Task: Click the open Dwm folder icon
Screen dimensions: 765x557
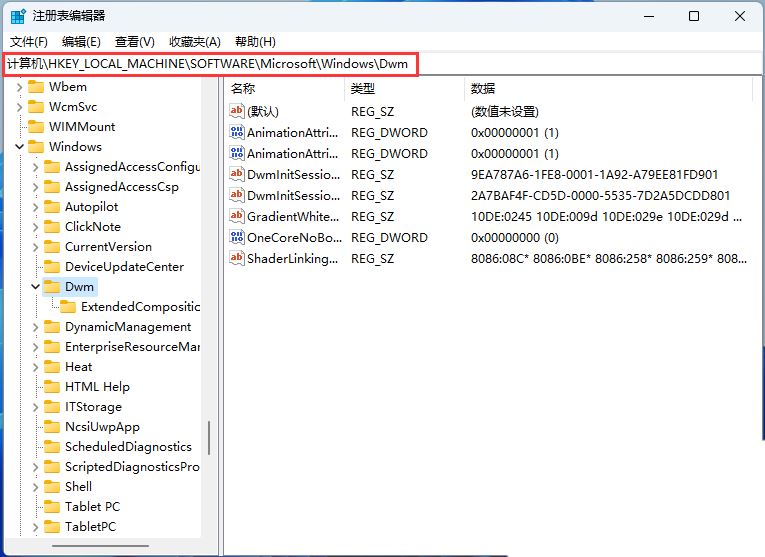Action: pos(52,287)
